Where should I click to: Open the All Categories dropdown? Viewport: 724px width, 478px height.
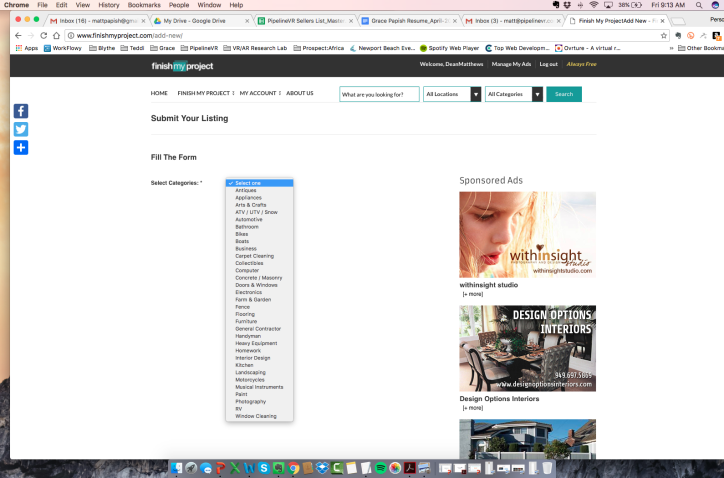click(x=514, y=94)
